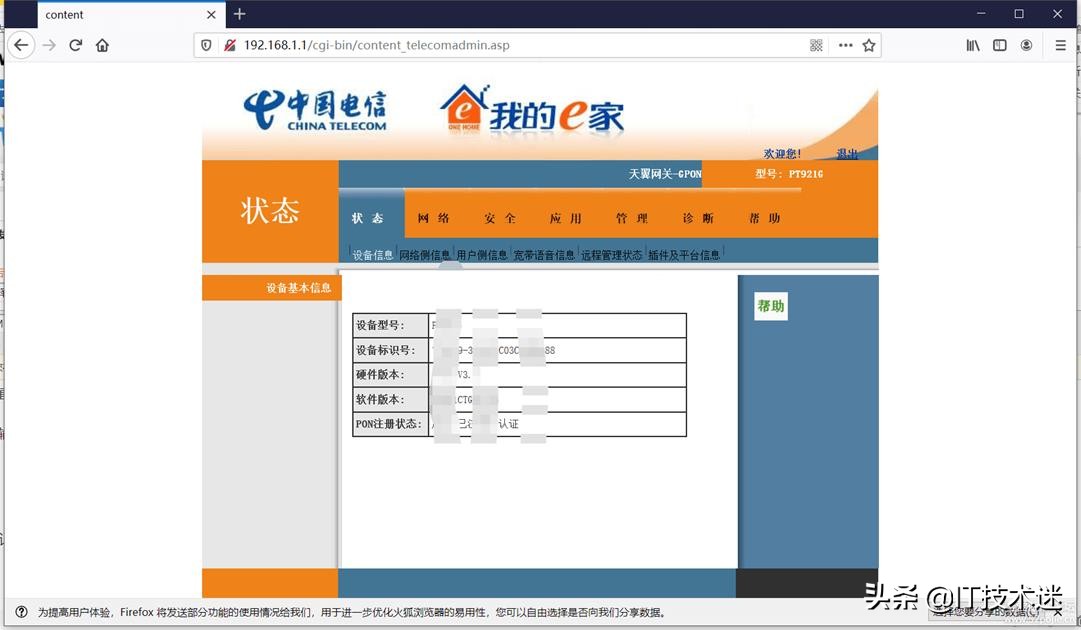Click the 退出 logout link

tap(847, 154)
